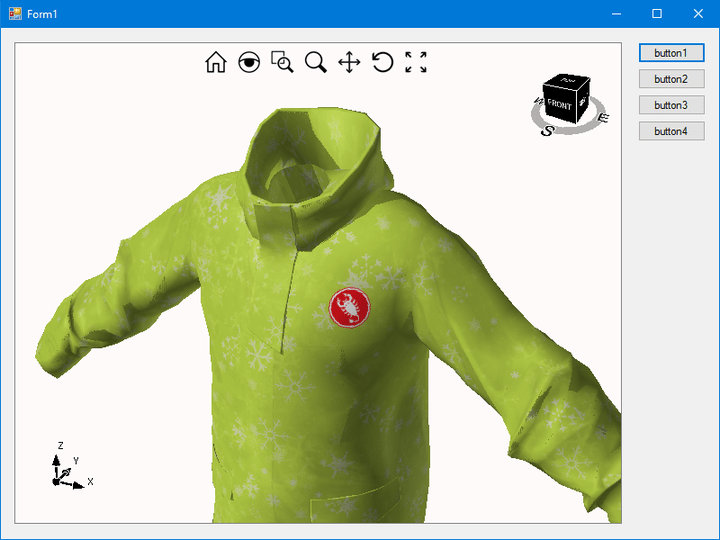Open the Form1 window system menu icon
This screenshot has height=540, width=720.
(x=14, y=14)
